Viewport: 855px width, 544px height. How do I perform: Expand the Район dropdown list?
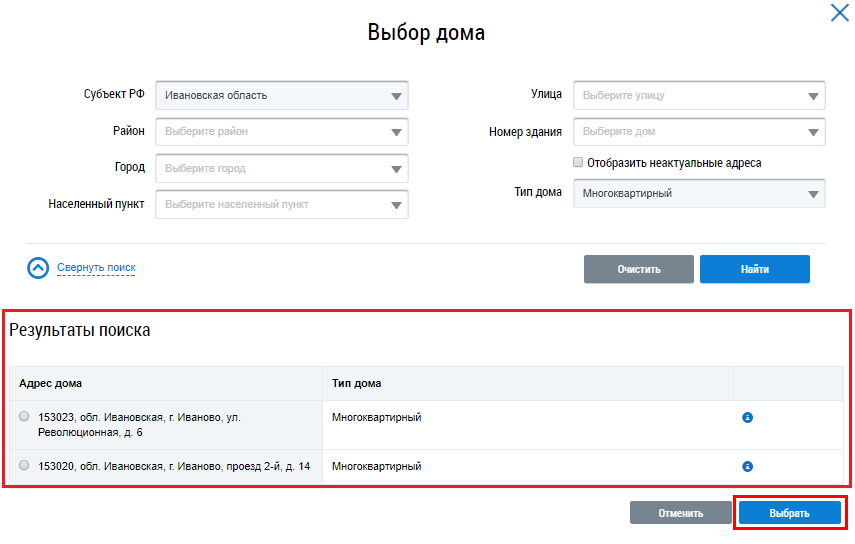282,132
